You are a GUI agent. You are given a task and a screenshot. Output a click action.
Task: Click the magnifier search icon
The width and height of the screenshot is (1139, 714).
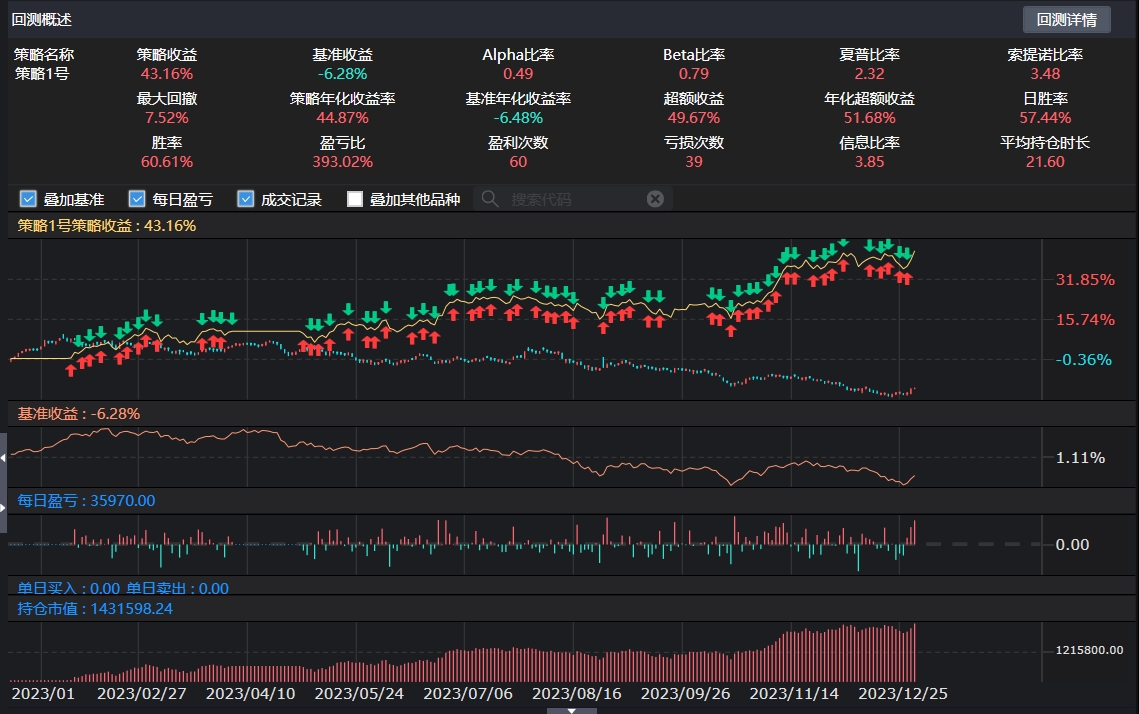click(x=490, y=199)
